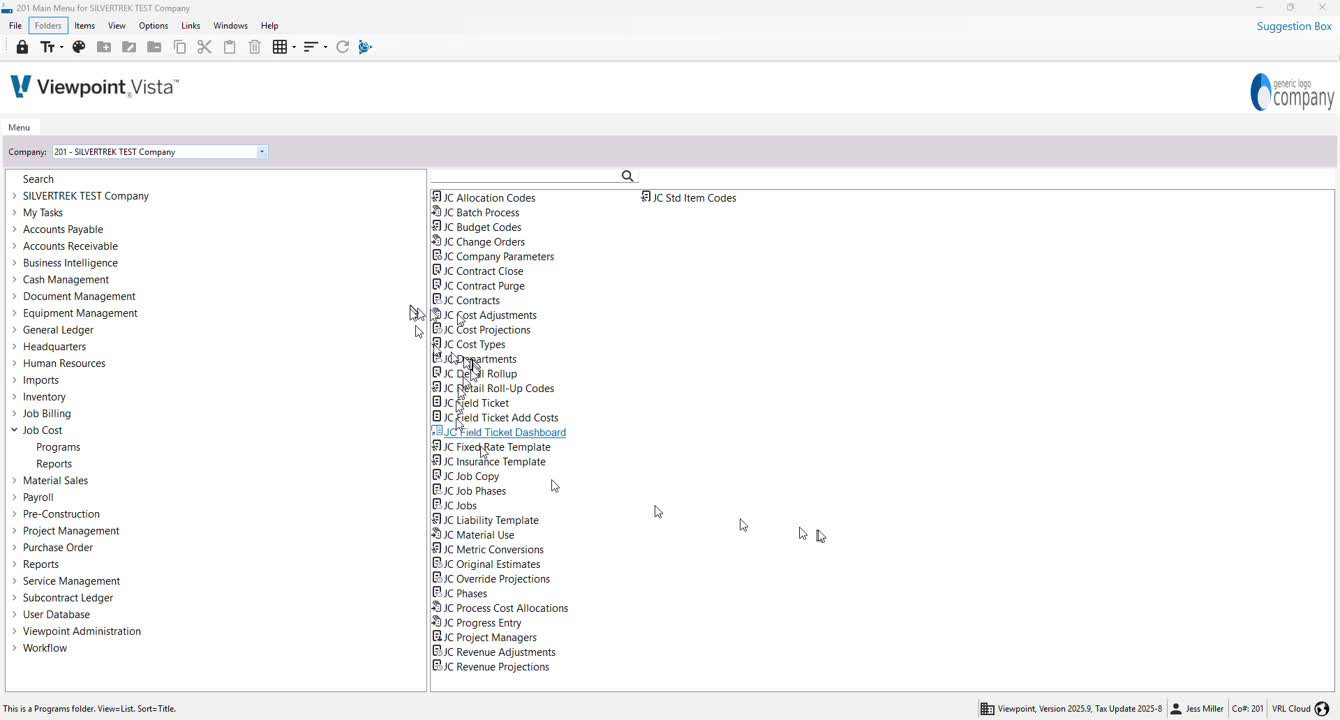The height and width of the screenshot is (720, 1340).
Task: Click the program search input field
Action: tap(525, 176)
